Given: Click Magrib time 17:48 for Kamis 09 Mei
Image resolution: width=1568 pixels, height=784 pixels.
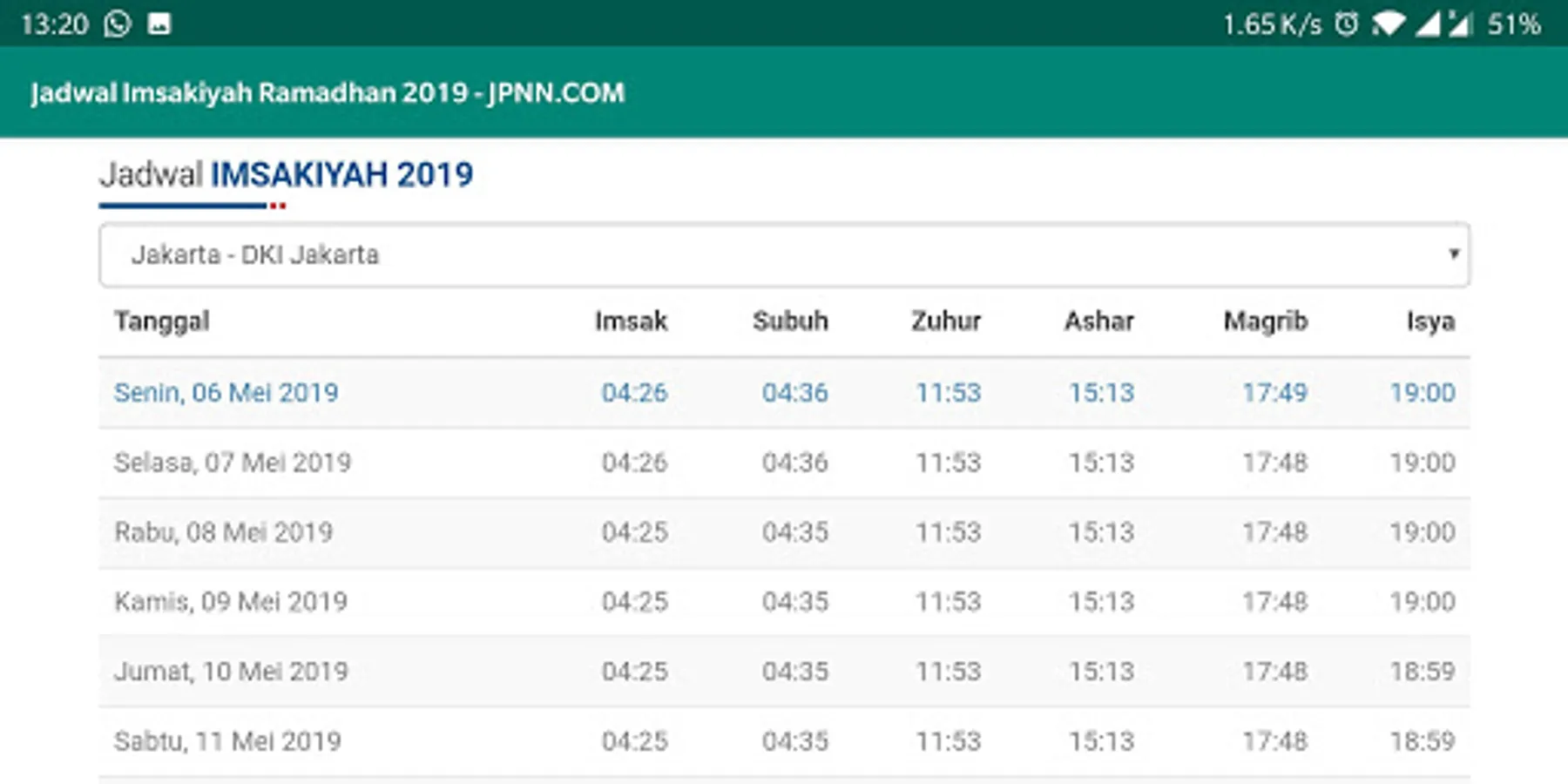Looking at the screenshot, I should 1274,602.
